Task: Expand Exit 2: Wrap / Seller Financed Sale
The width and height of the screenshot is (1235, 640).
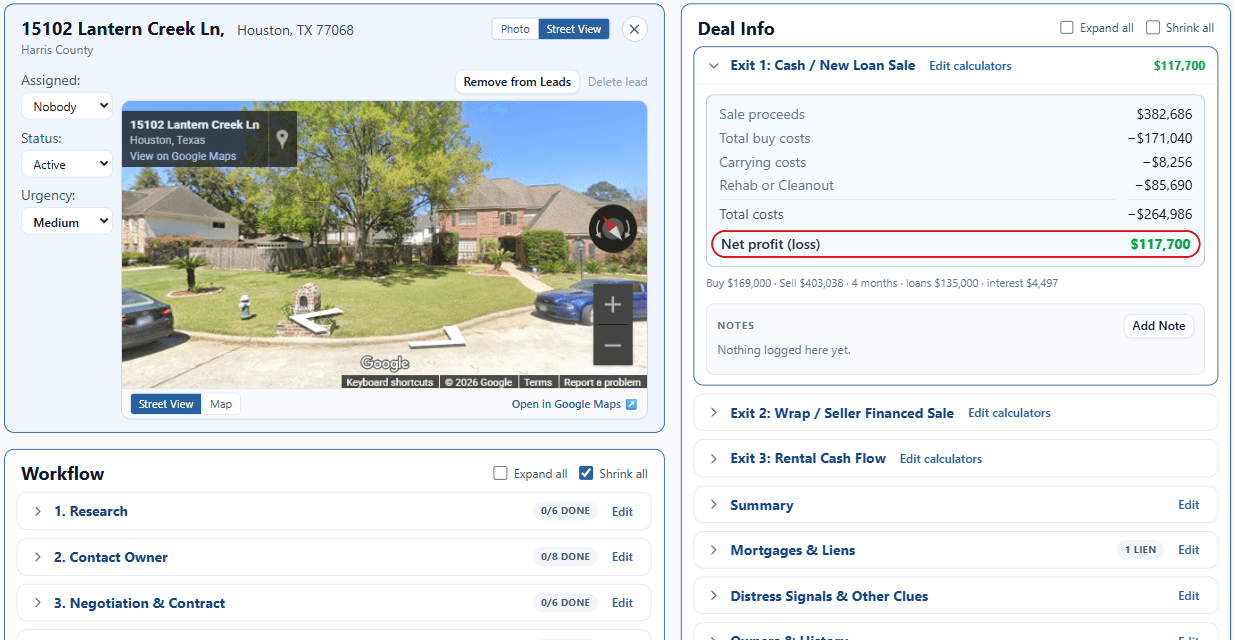Action: coord(713,413)
